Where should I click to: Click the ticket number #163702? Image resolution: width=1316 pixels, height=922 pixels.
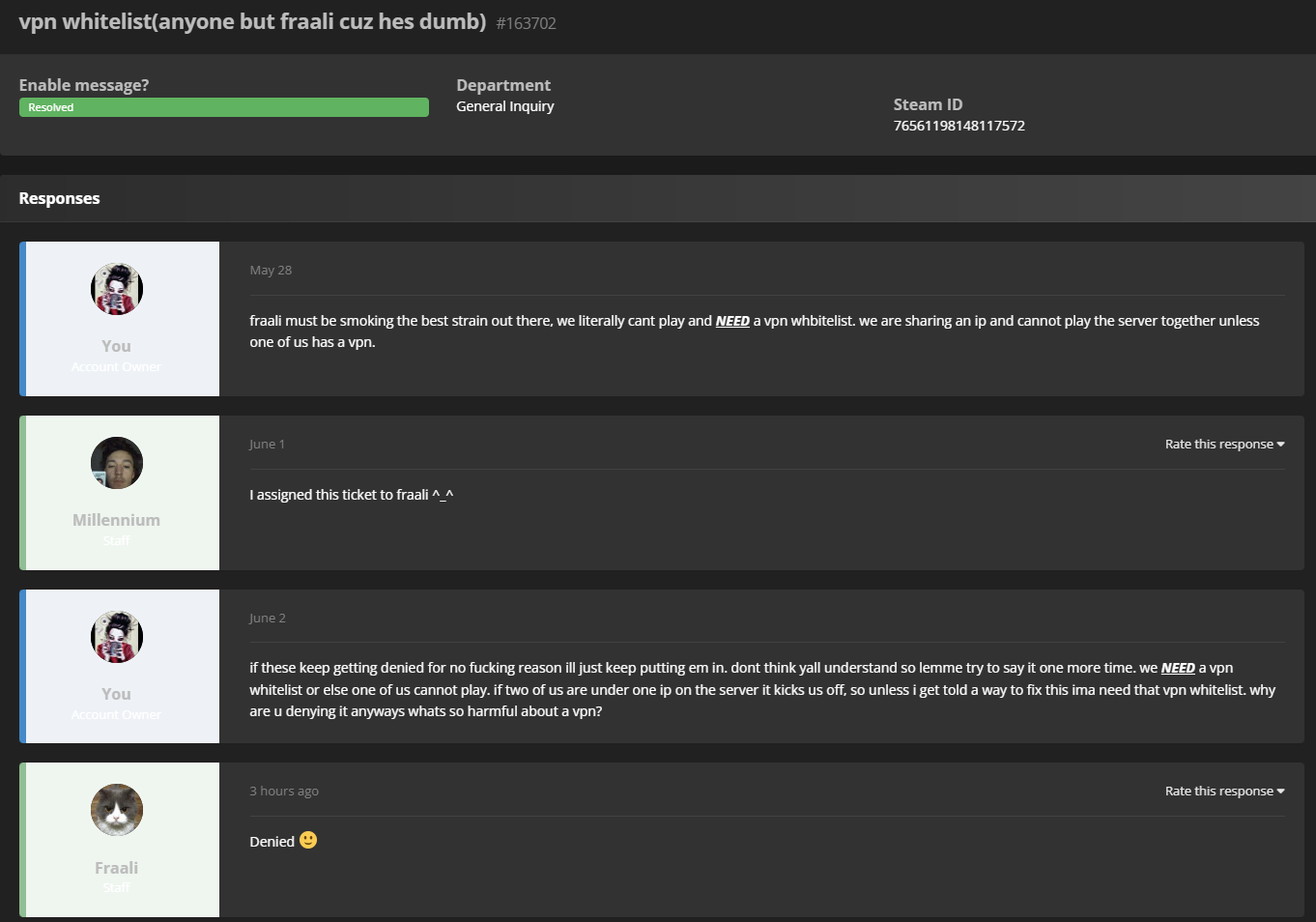point(526,23)
